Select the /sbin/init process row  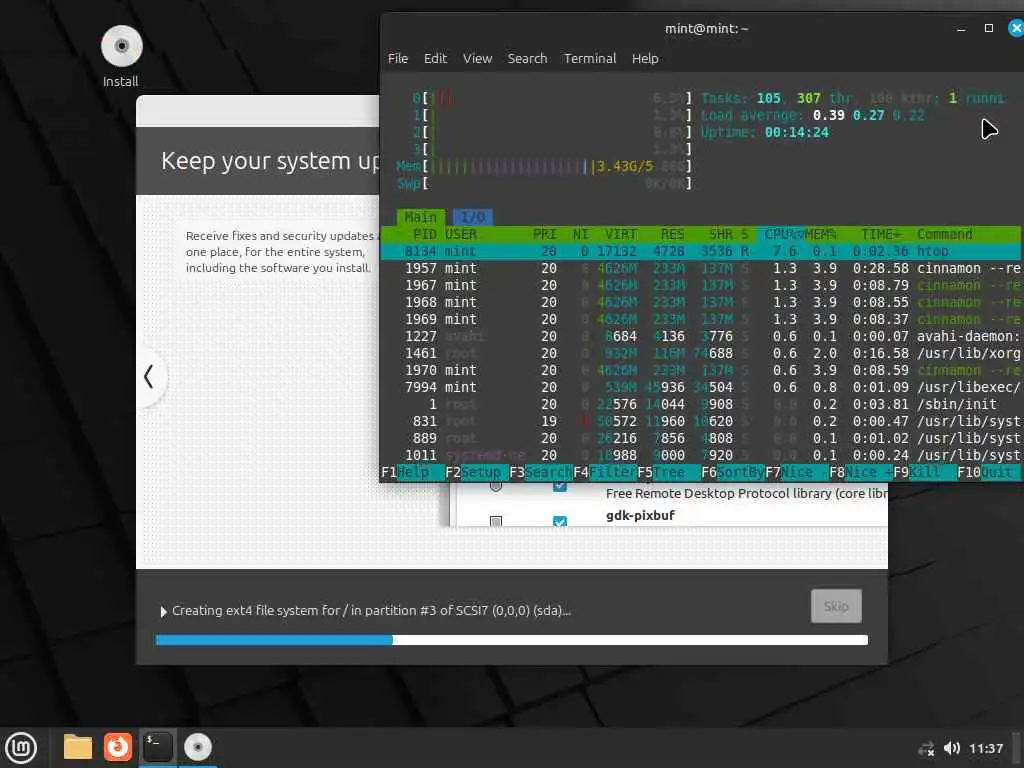(x=700, y=404)
